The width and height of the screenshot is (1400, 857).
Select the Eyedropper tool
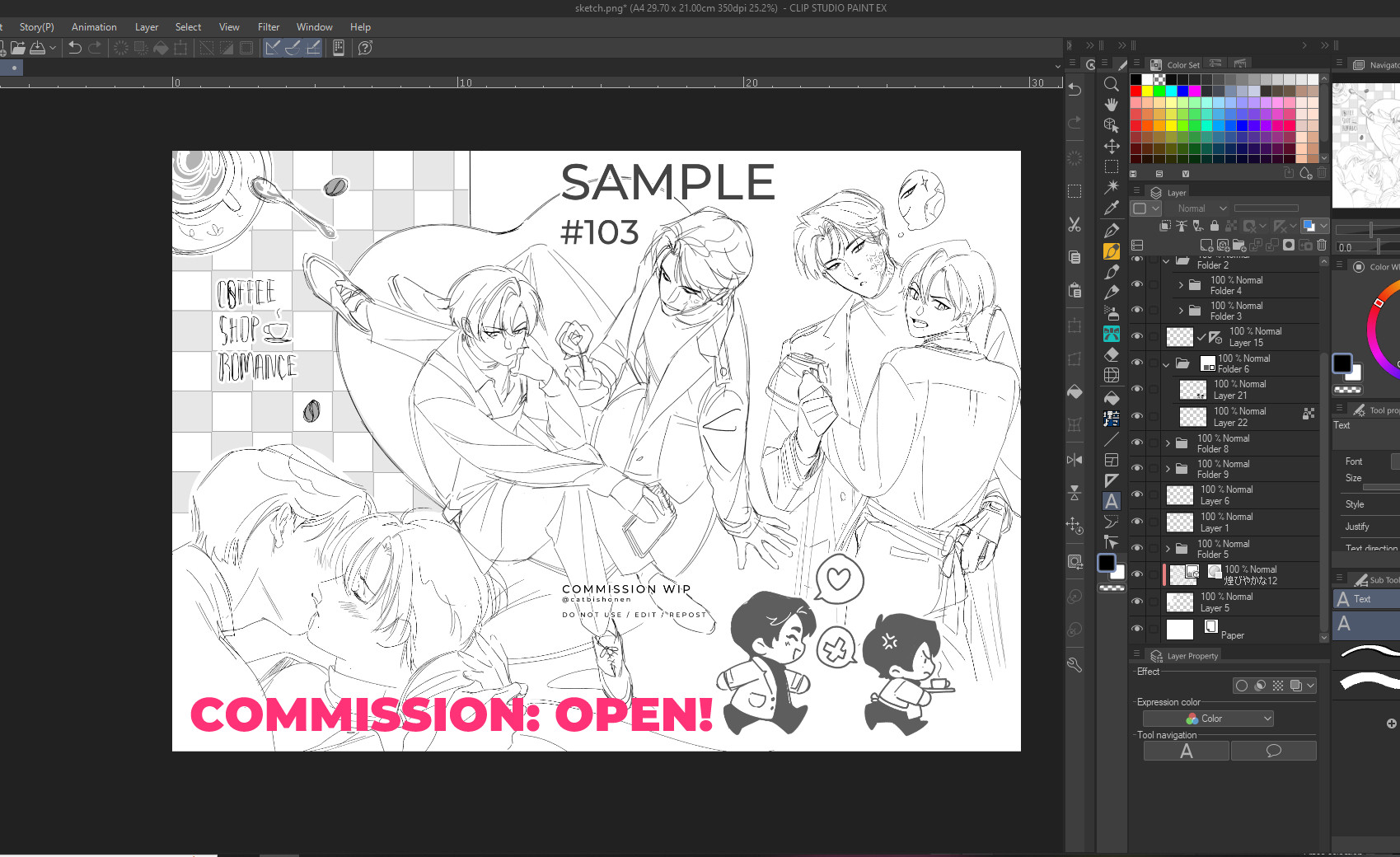[1111, 208]
